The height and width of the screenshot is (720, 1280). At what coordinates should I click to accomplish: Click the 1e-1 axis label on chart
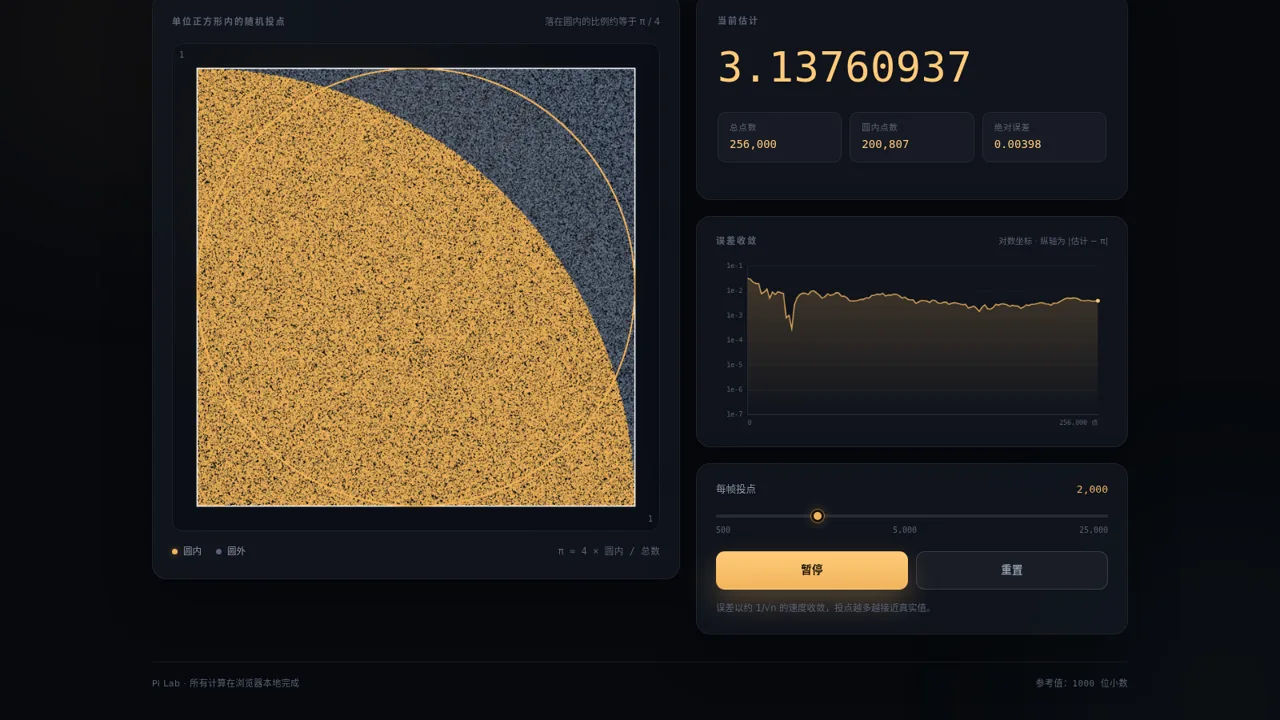(734, 266)
